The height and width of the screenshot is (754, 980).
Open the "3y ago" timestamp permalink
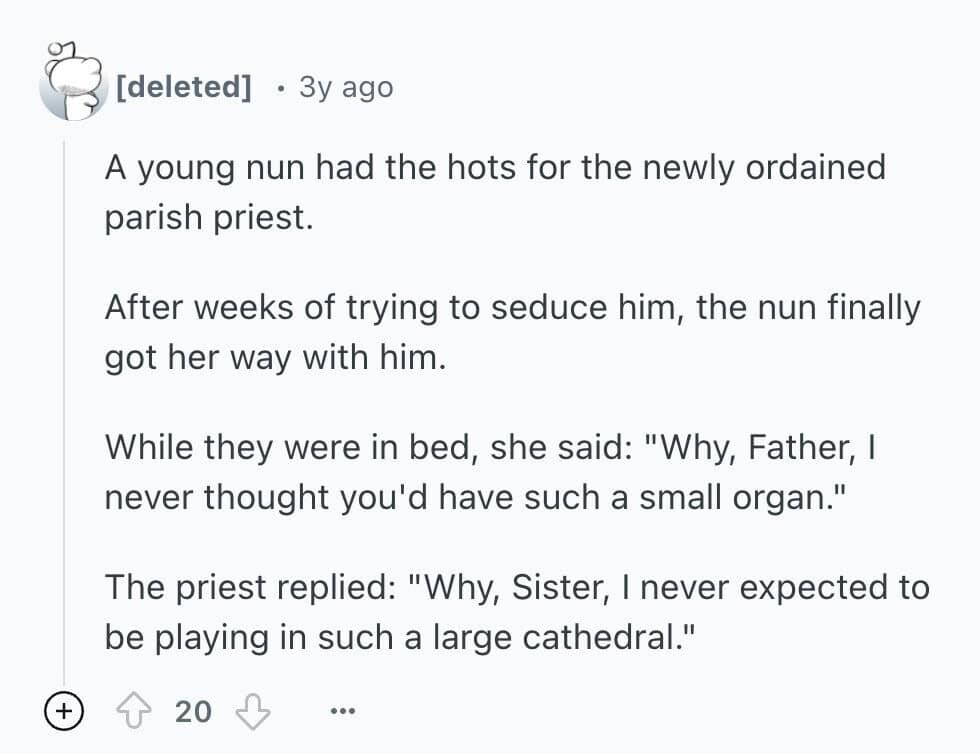(346, 87)
